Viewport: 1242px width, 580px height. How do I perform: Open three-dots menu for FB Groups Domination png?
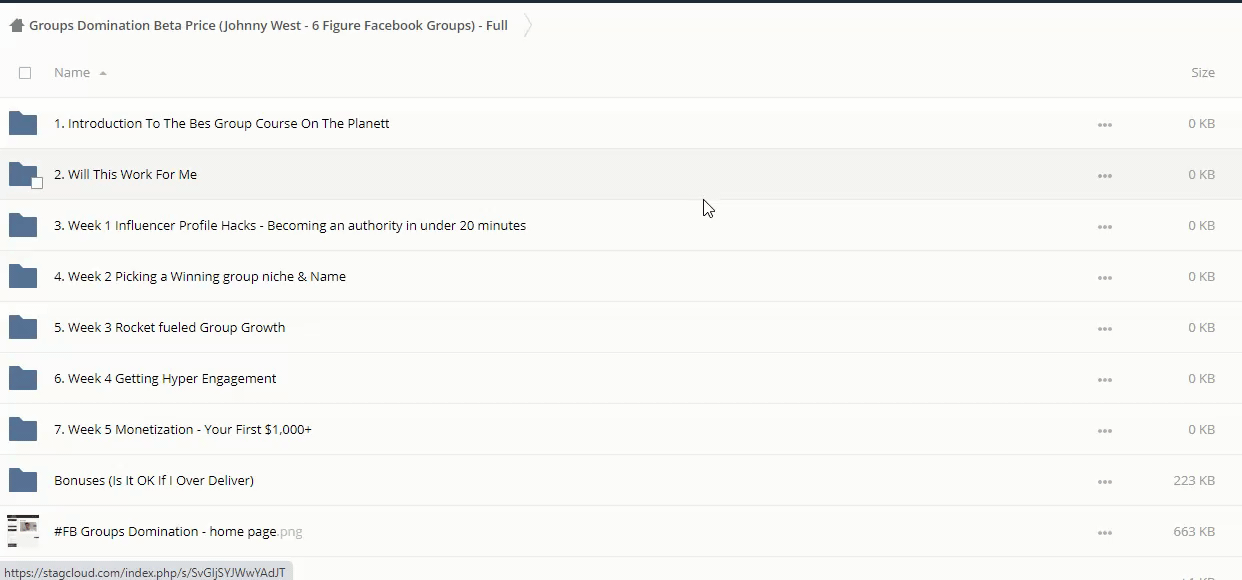click(x=1104, y=532)
